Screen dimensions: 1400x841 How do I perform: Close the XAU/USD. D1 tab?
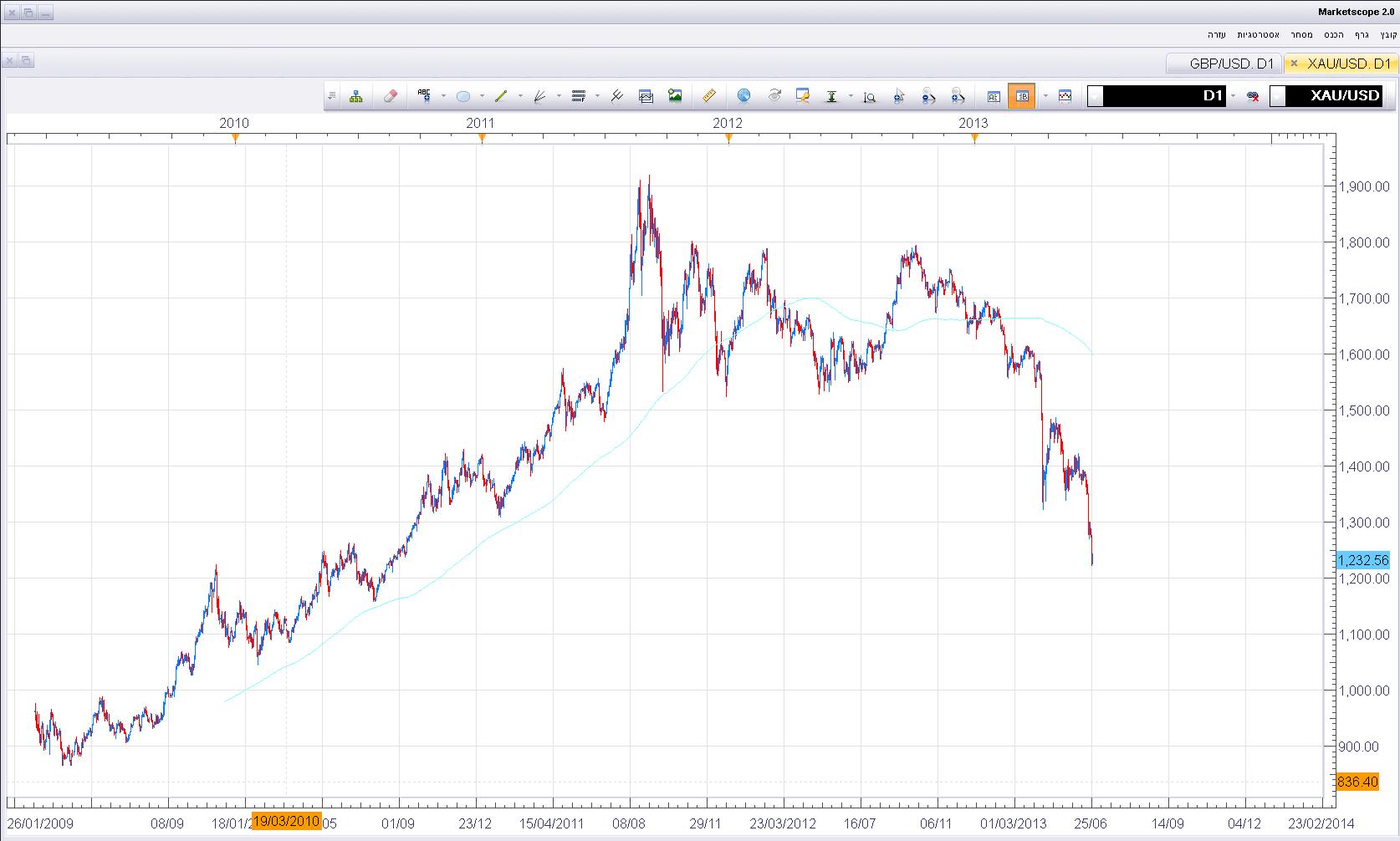[x=1294, y=64]
